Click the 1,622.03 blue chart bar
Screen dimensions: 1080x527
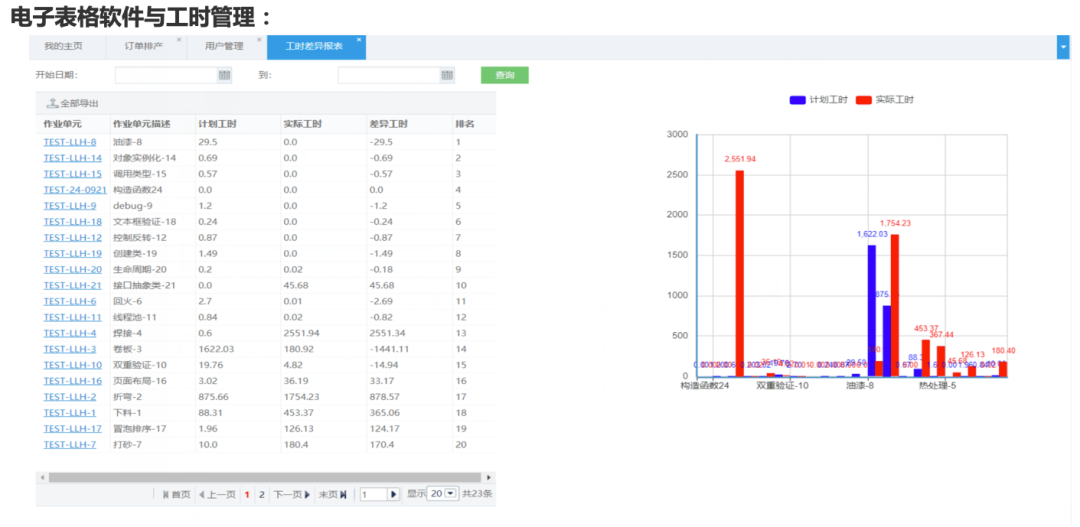(871, 311)
